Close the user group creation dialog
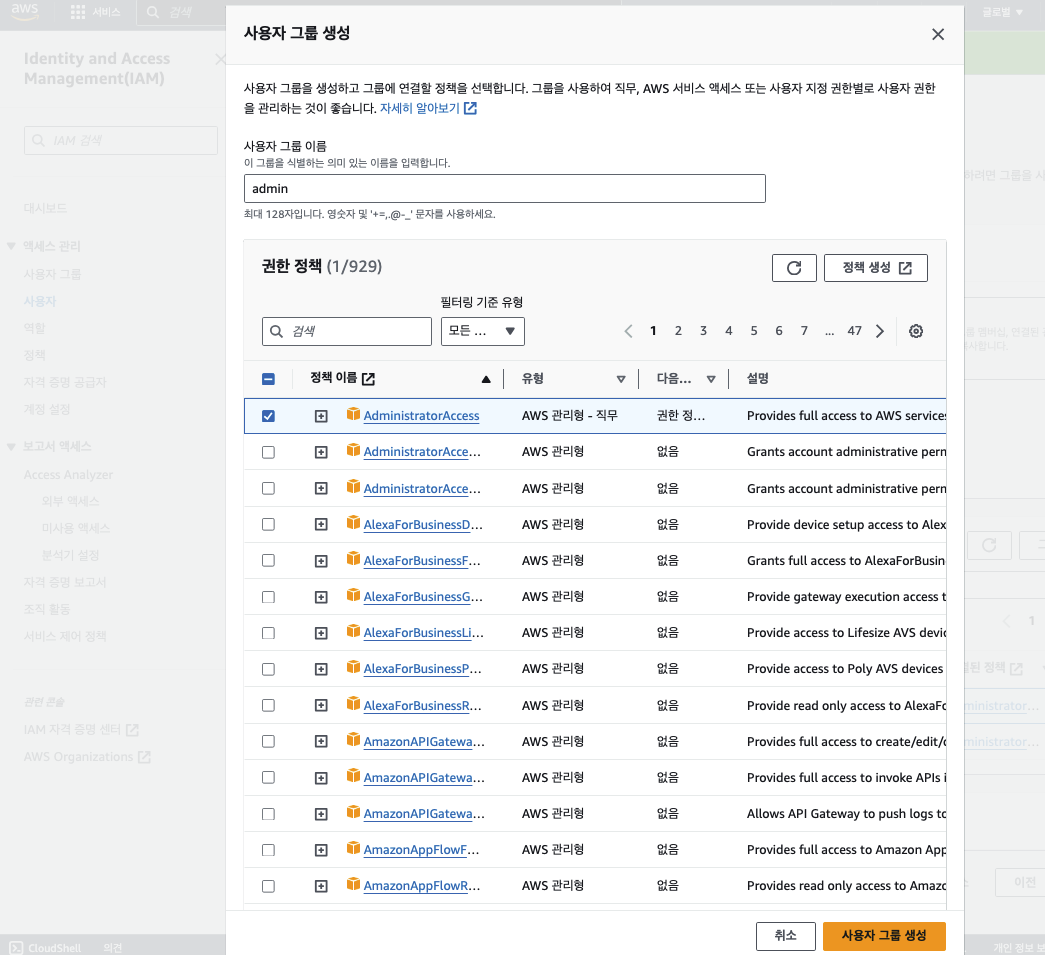1045x955 pixels. (x=938, y=34)
